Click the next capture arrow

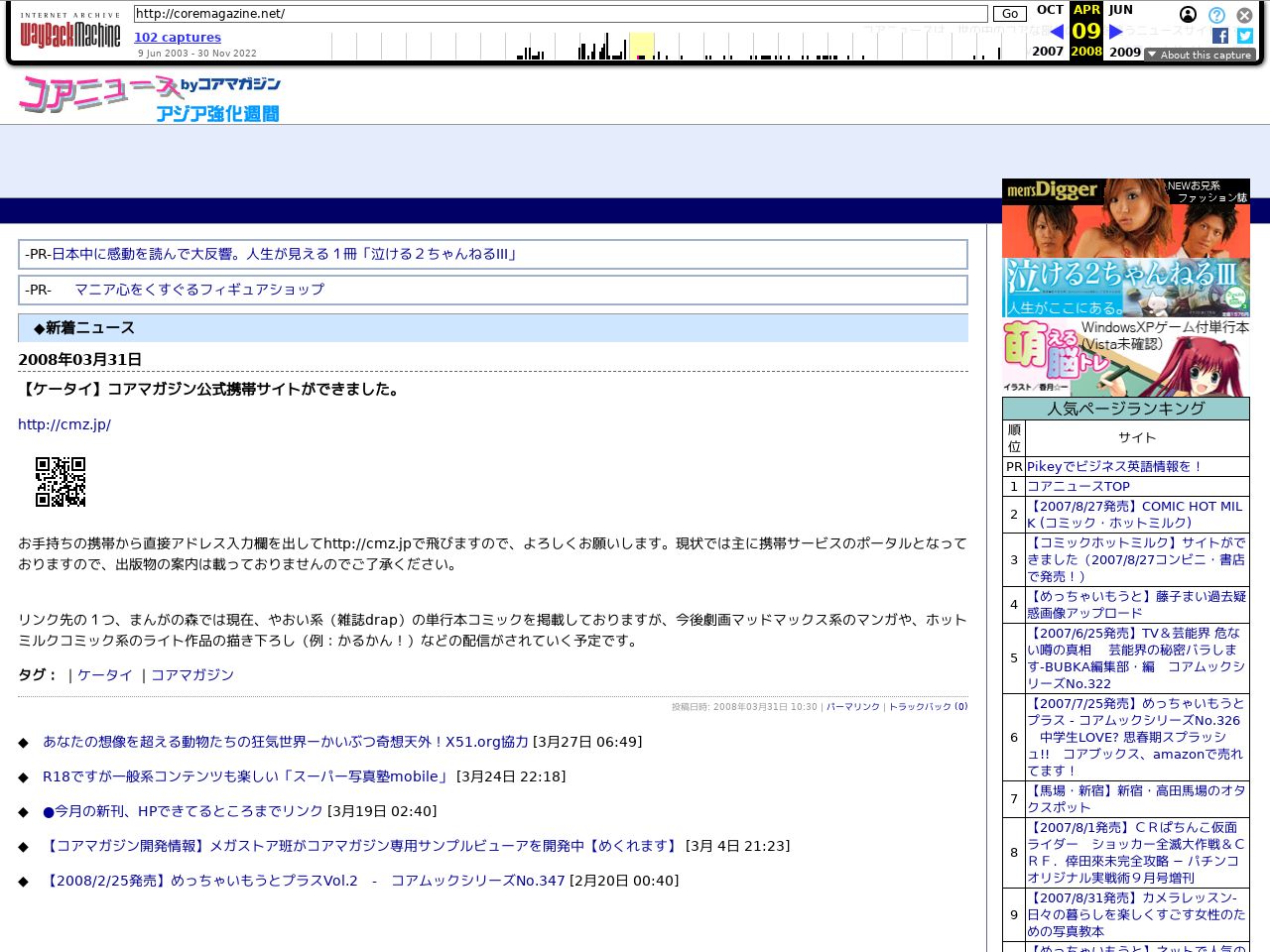click(1115, 32)
